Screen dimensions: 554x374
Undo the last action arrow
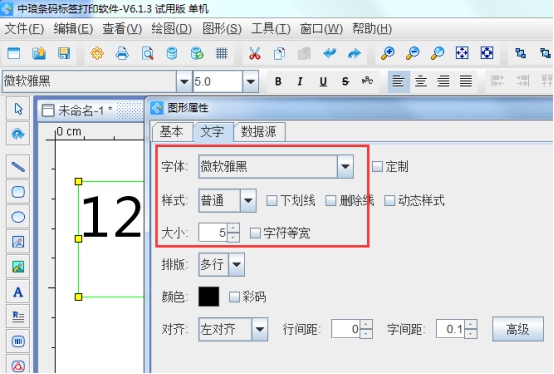tap(330, 54)
